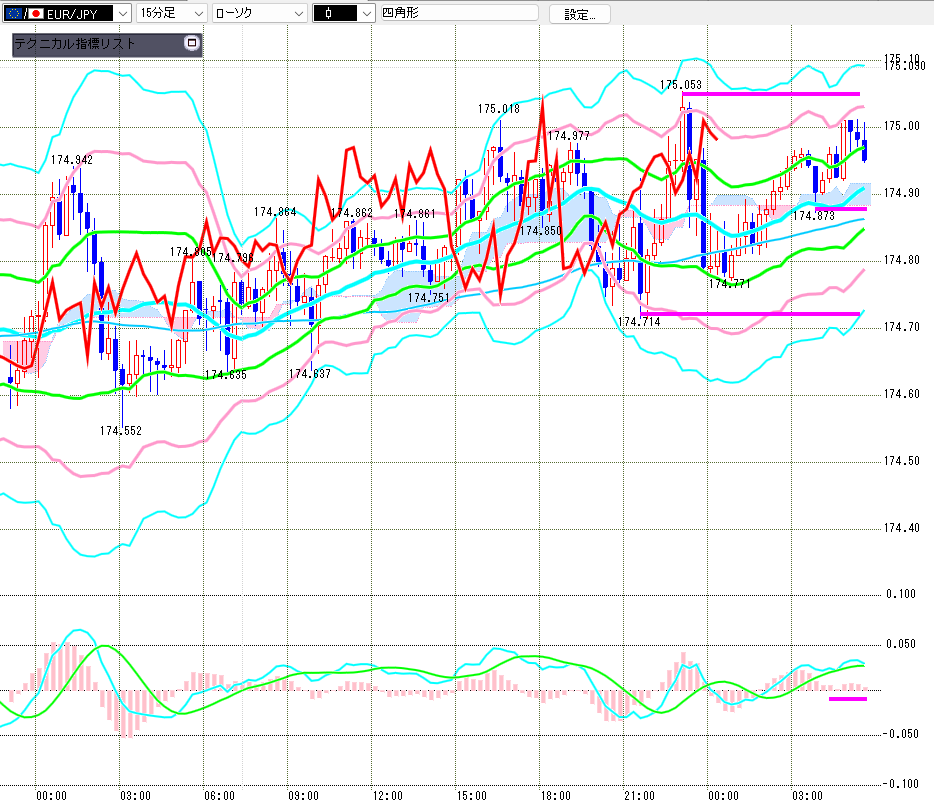Click the 174.552 price low label
This screenshot has width=934, height=804.
coord(120,431)
